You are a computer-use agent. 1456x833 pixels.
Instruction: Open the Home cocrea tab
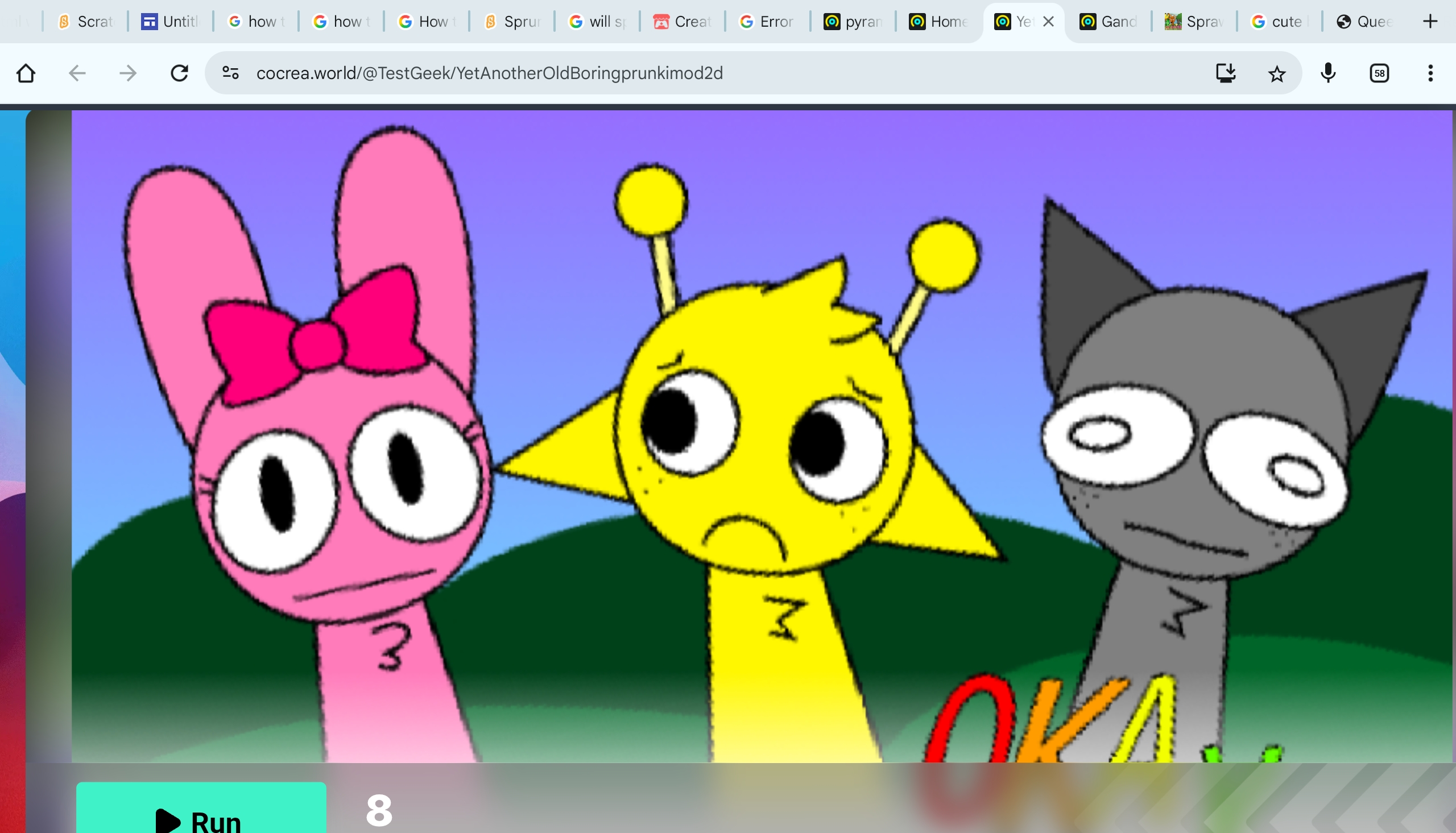click(938, 22)
